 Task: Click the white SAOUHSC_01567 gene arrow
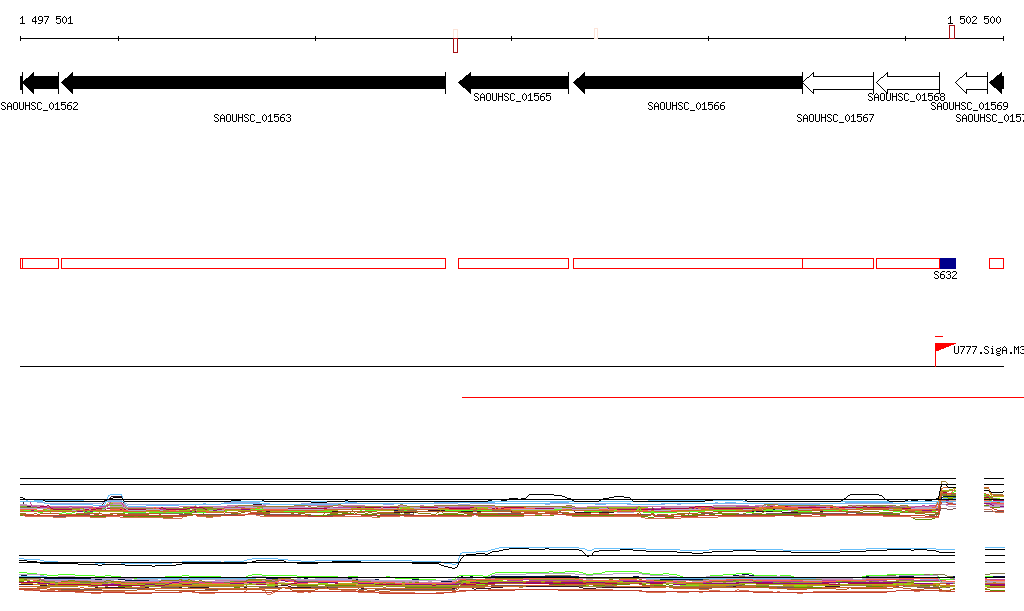point(838,83)
